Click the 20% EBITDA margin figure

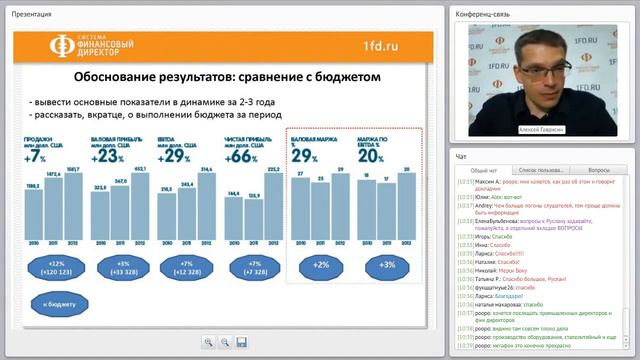pyautogui.click(x=371, y=156)
